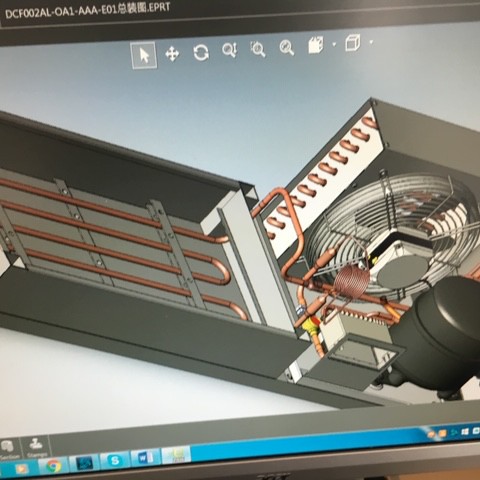Click the display style wireframe box icon
Viewport: 480px width, 480px height.
[x=353, y=43]
